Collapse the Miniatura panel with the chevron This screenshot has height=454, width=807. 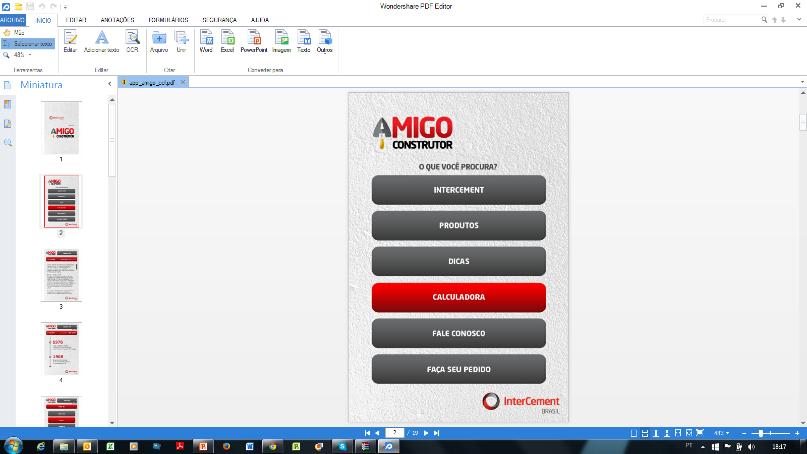click(109, 84)
